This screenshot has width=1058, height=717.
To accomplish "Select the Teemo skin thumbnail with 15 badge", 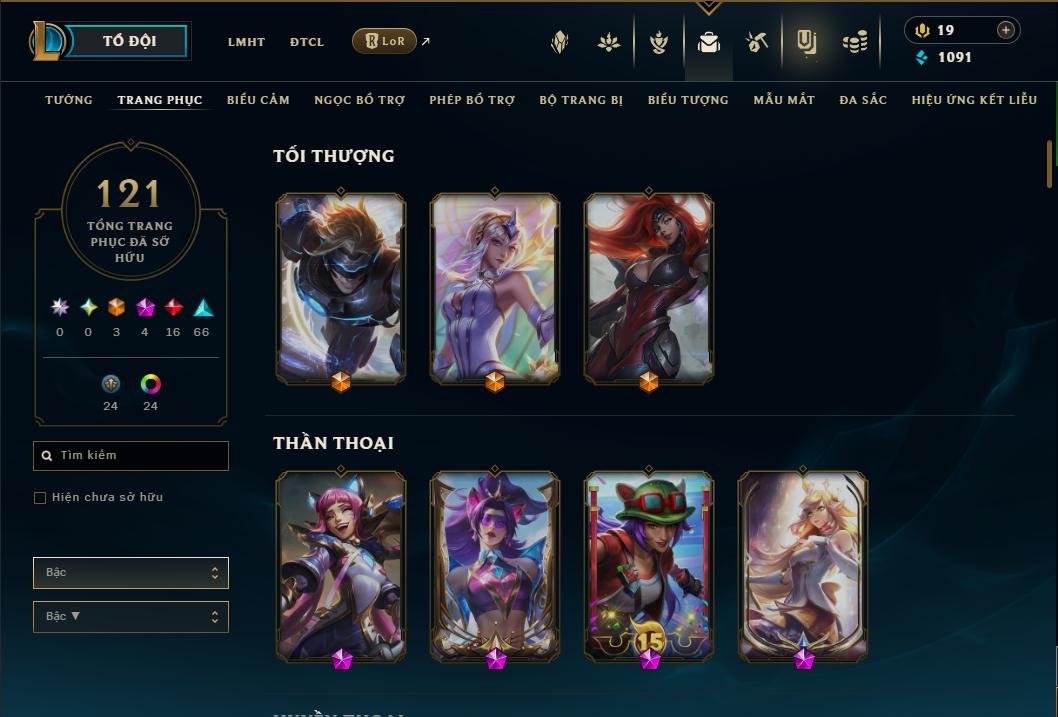I will (x=648, y=566).
